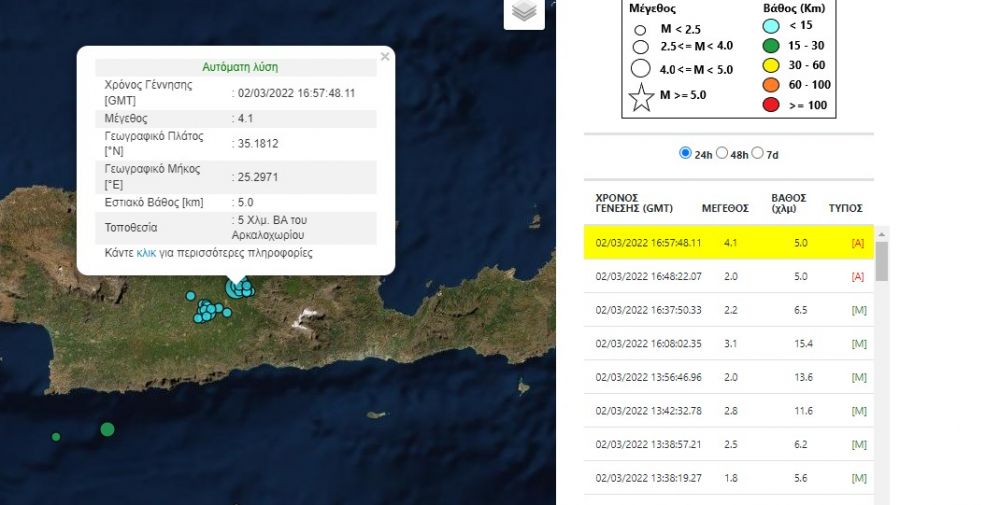The image size is (1000, 505).
Task: Click the ΤΥΠΟΣ column header
Action: [845, 209]
